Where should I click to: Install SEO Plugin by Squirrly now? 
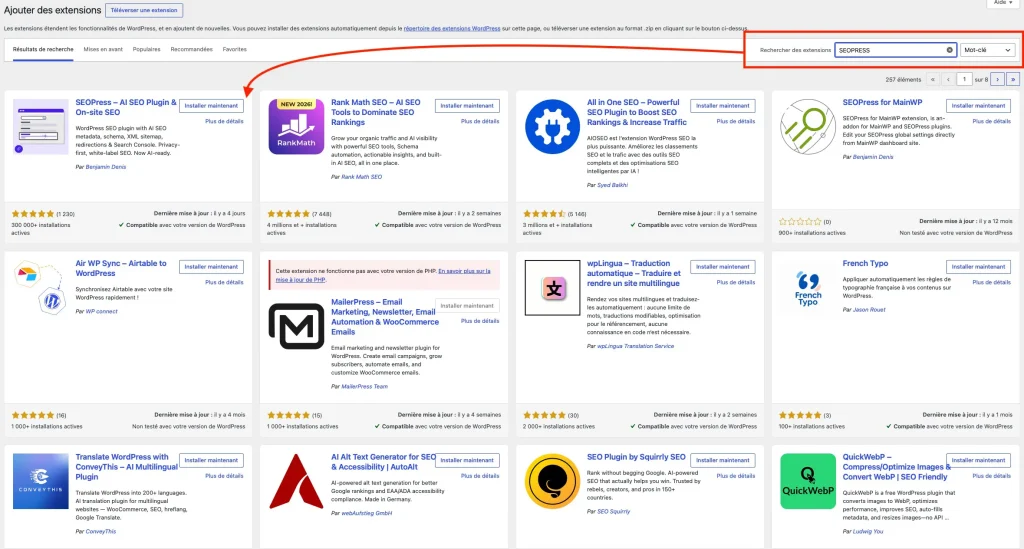[722, 460]
